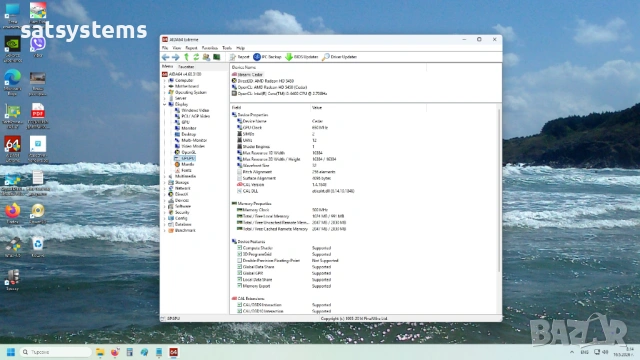The width and height of the screenshot is (640, 360).
Task: Select the OpenCL Intel Core CPU device
Action: (280, 93)
